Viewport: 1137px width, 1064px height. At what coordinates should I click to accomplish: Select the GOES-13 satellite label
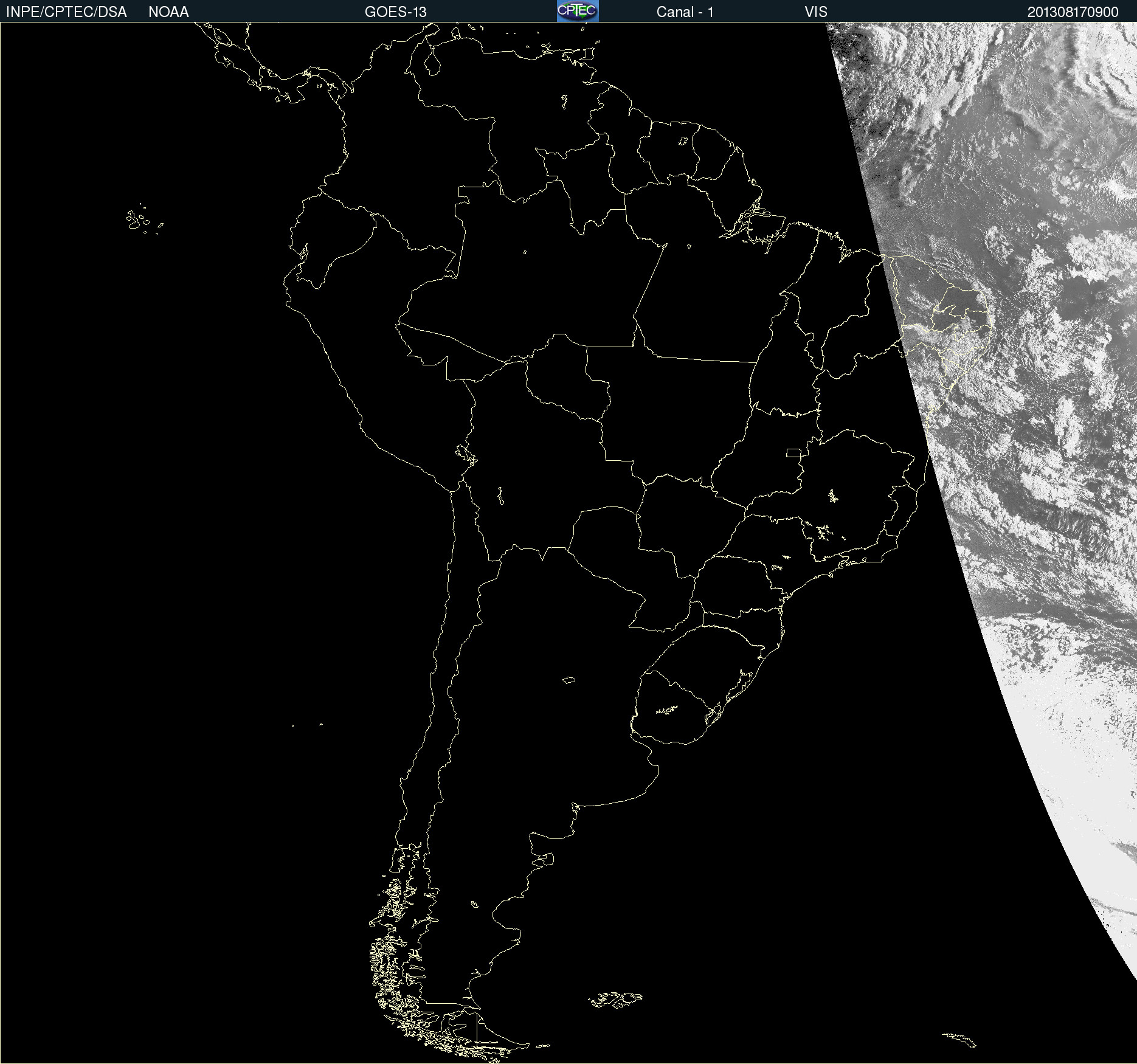[x=395, y=12]
